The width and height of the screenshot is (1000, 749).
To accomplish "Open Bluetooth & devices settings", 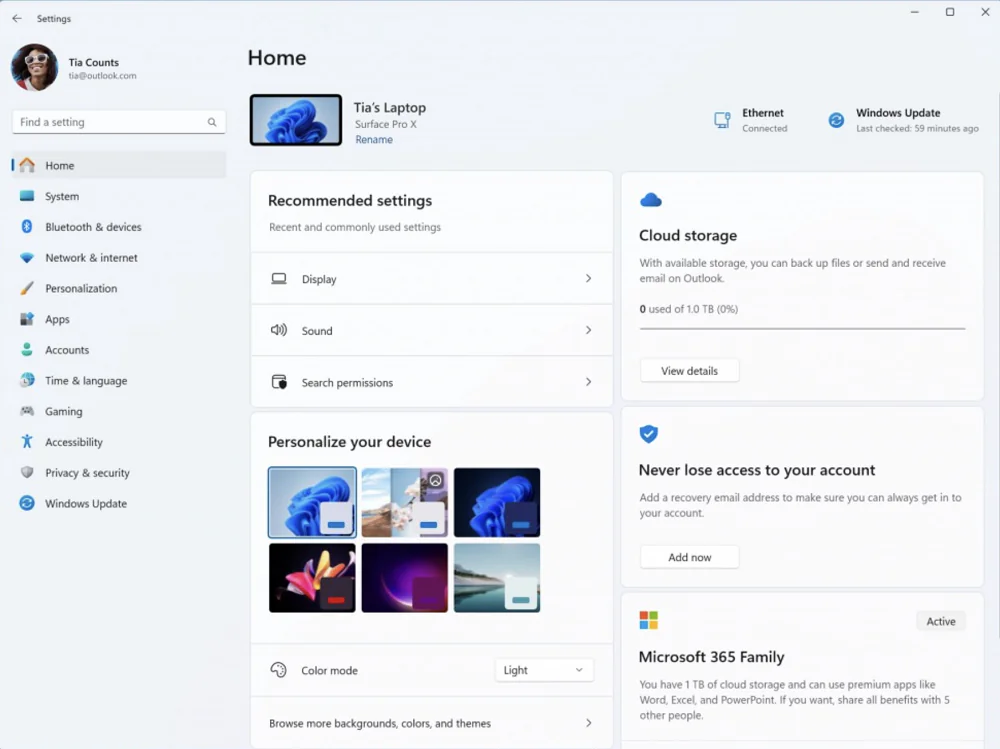I will 119,226.
